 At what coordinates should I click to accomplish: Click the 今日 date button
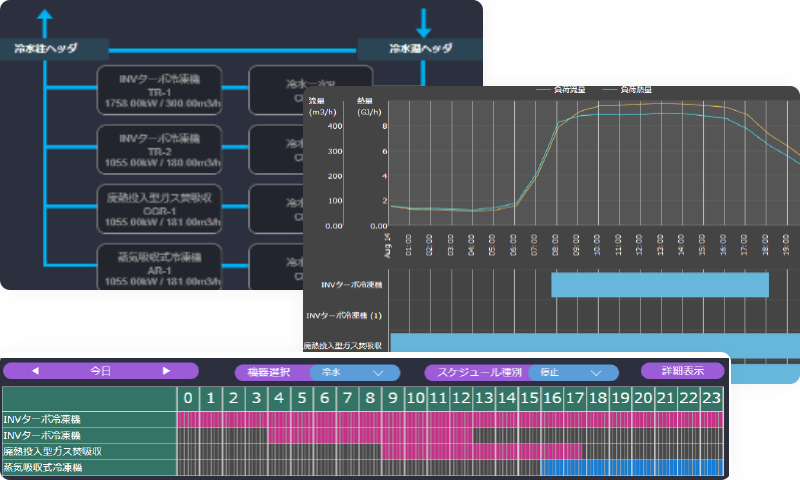pos(101,371)
